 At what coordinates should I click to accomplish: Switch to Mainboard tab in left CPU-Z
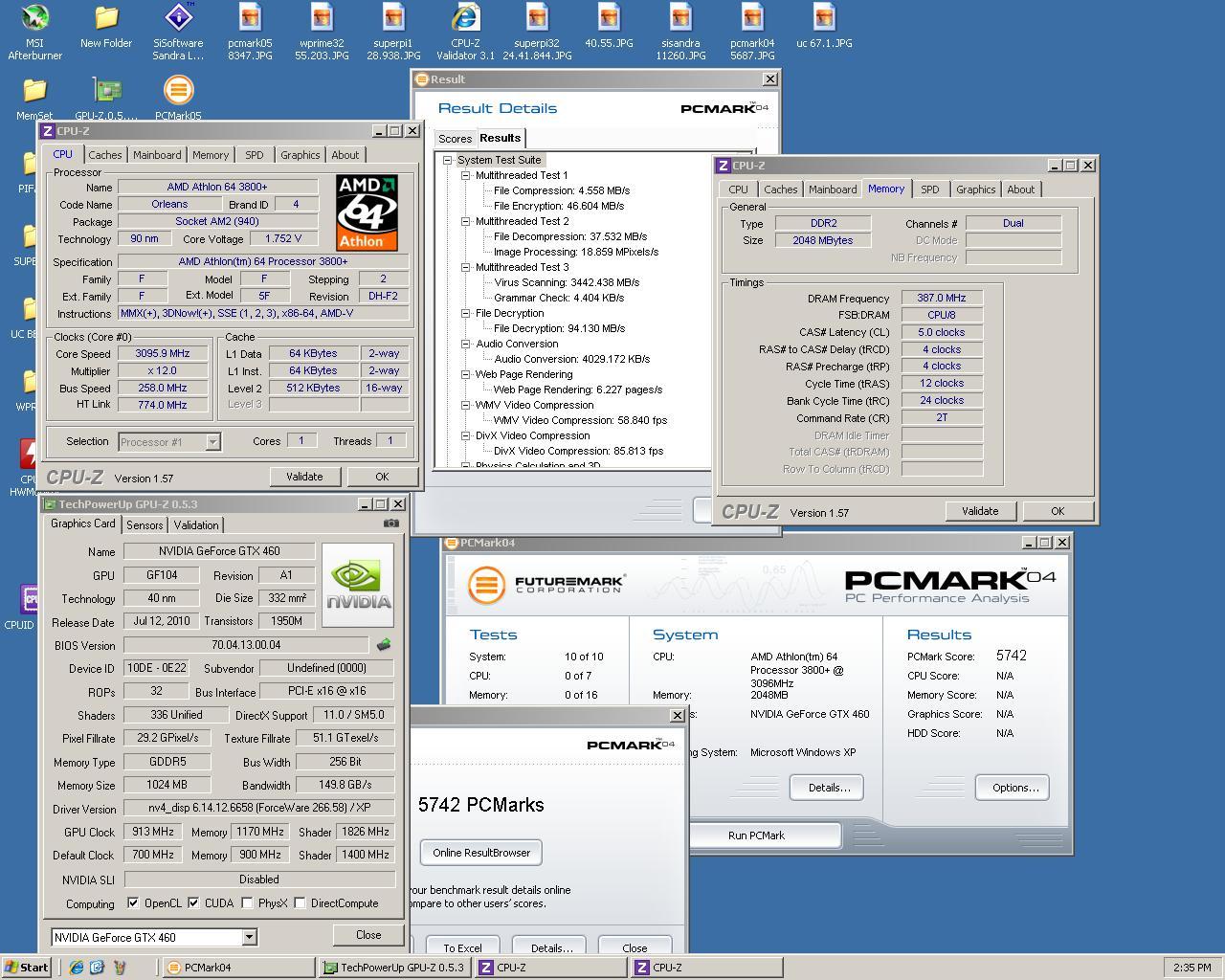coord(157,155)
